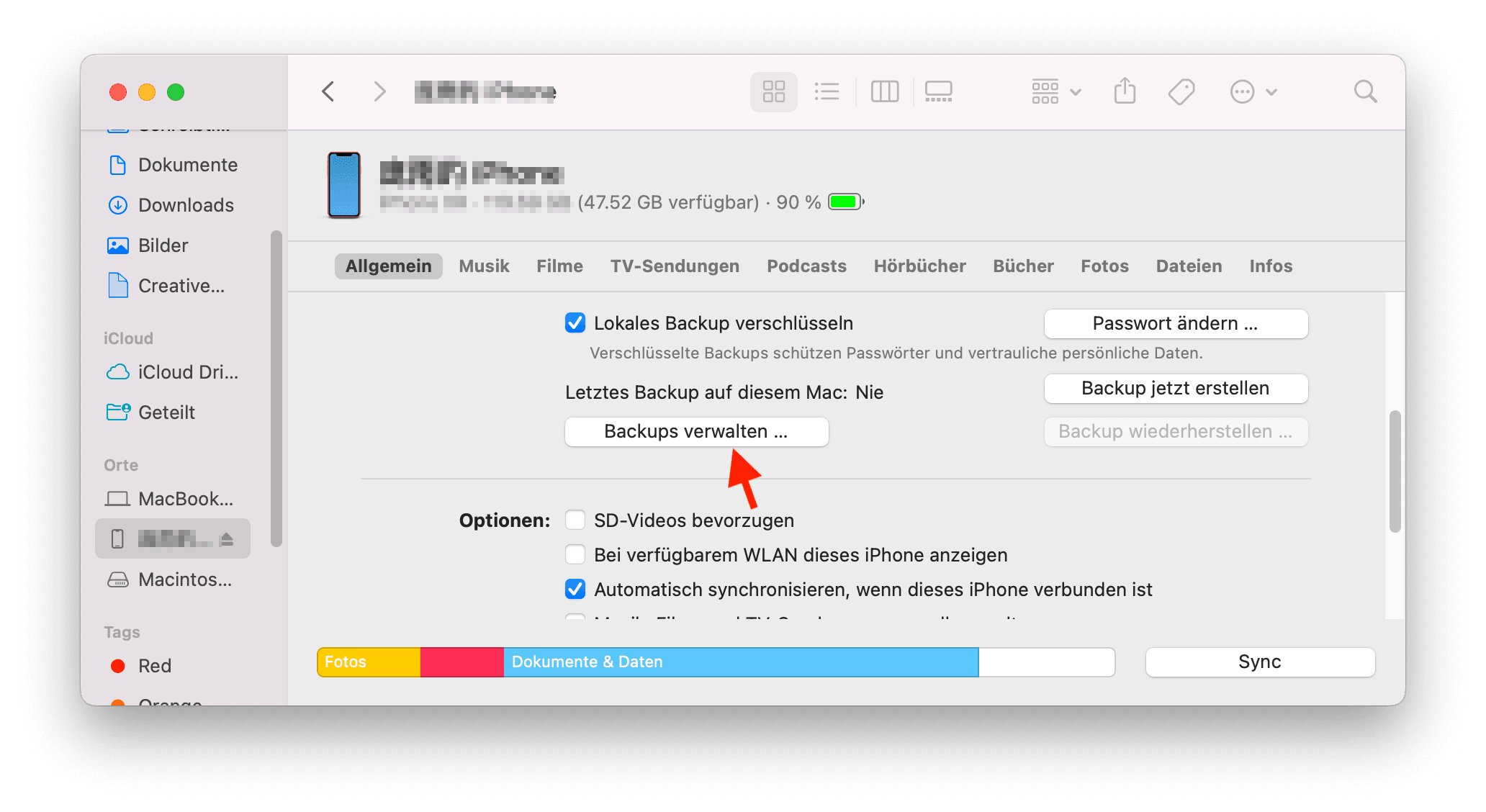
Task: Open iCloud Drive in the sidebar
Action: pos(173,372)
